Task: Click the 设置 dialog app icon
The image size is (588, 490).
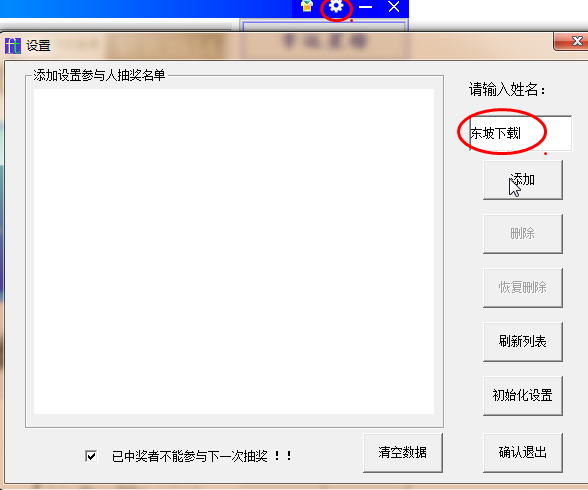Action: [13, 46]
